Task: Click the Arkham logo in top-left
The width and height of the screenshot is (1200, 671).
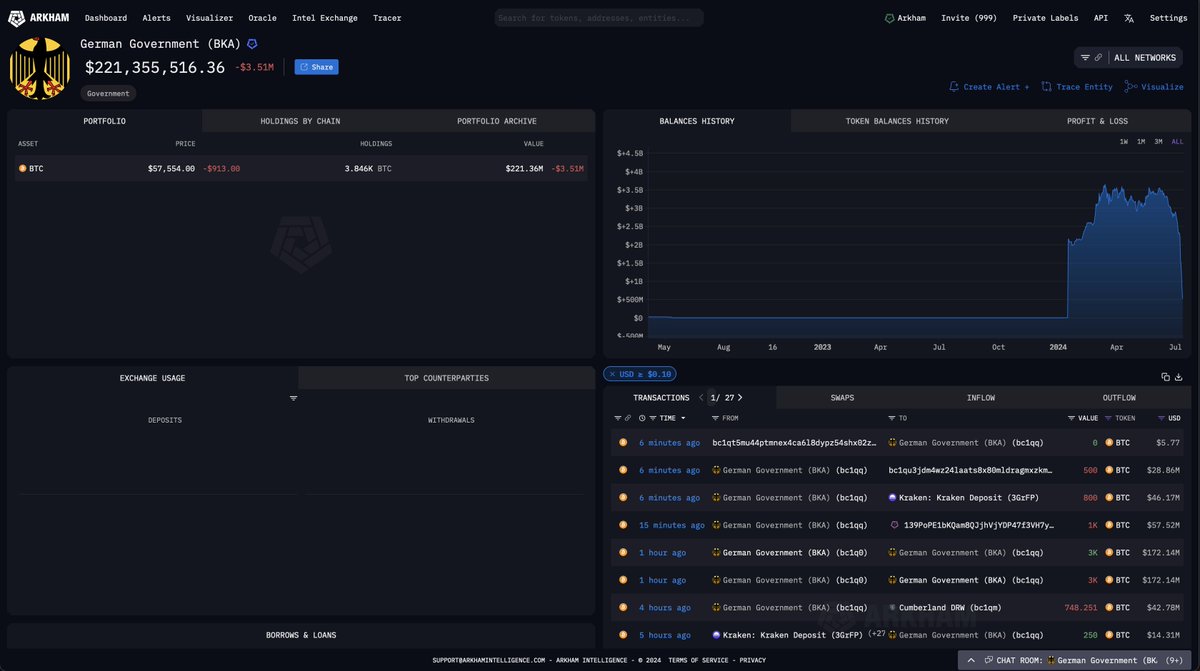Action: click(40, 18)
